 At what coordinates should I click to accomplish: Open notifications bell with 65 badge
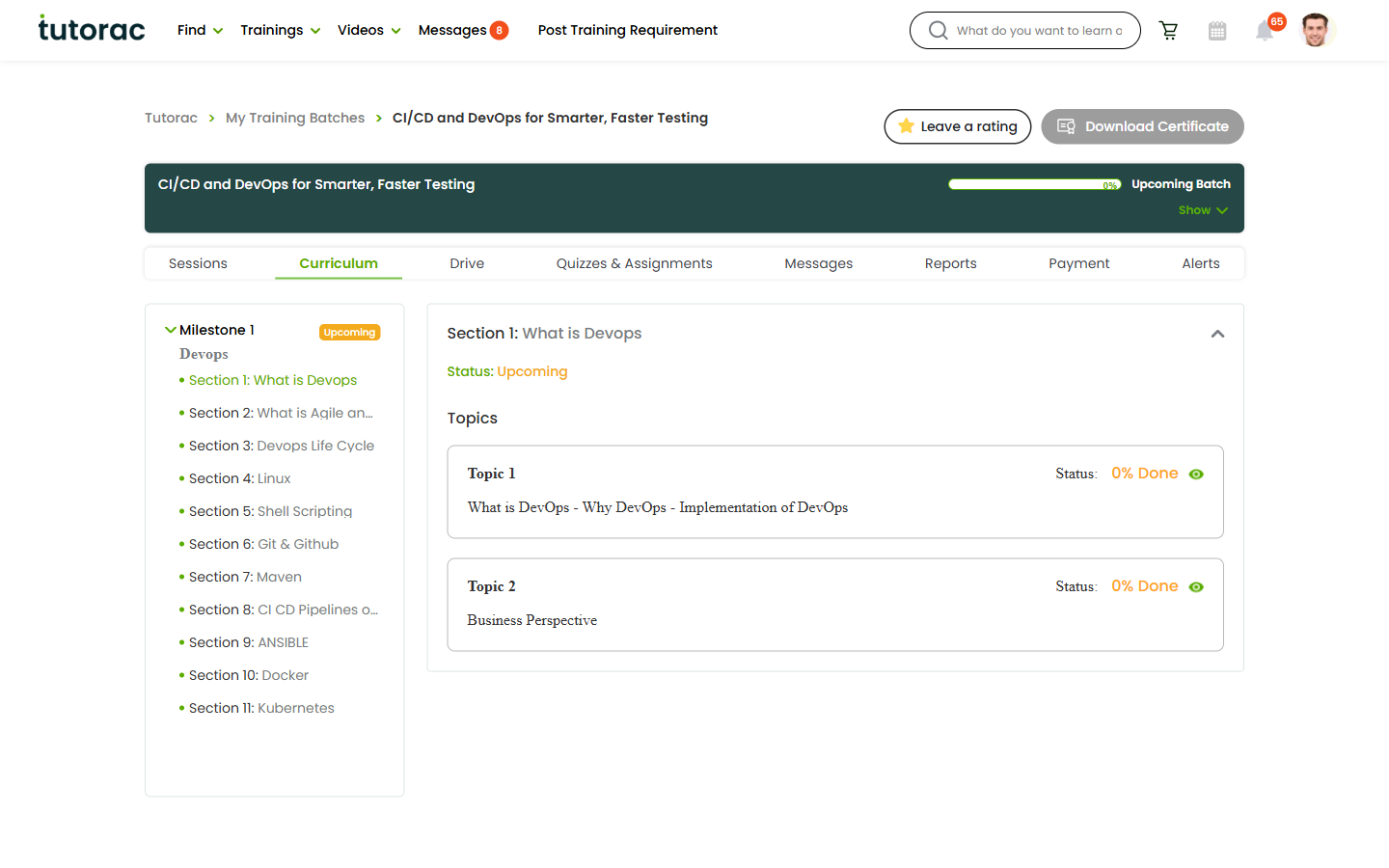(x=1266, y=31)
